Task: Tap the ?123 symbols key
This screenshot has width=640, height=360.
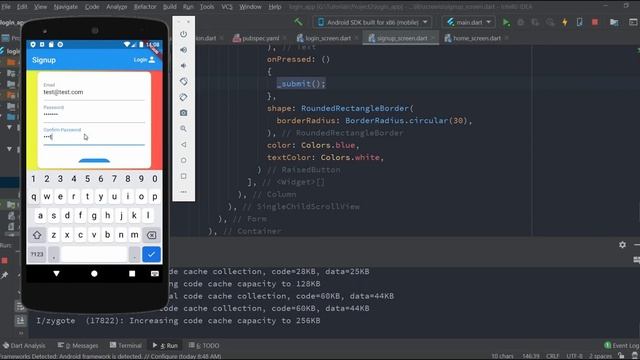Action: tap(37, 254)
